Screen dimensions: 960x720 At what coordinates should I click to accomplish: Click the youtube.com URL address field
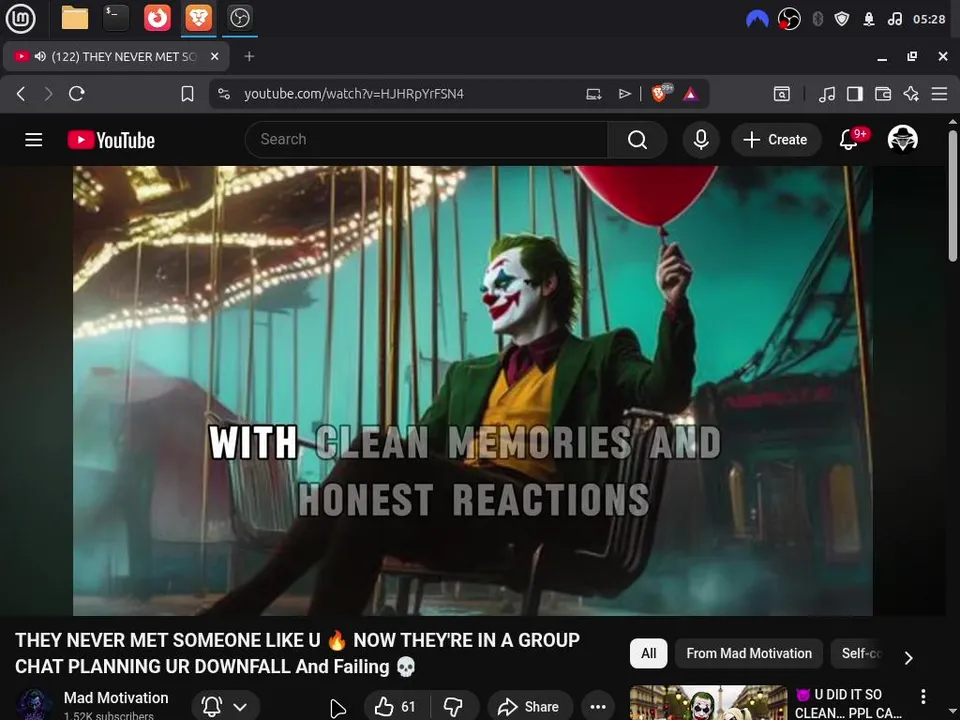354,94
